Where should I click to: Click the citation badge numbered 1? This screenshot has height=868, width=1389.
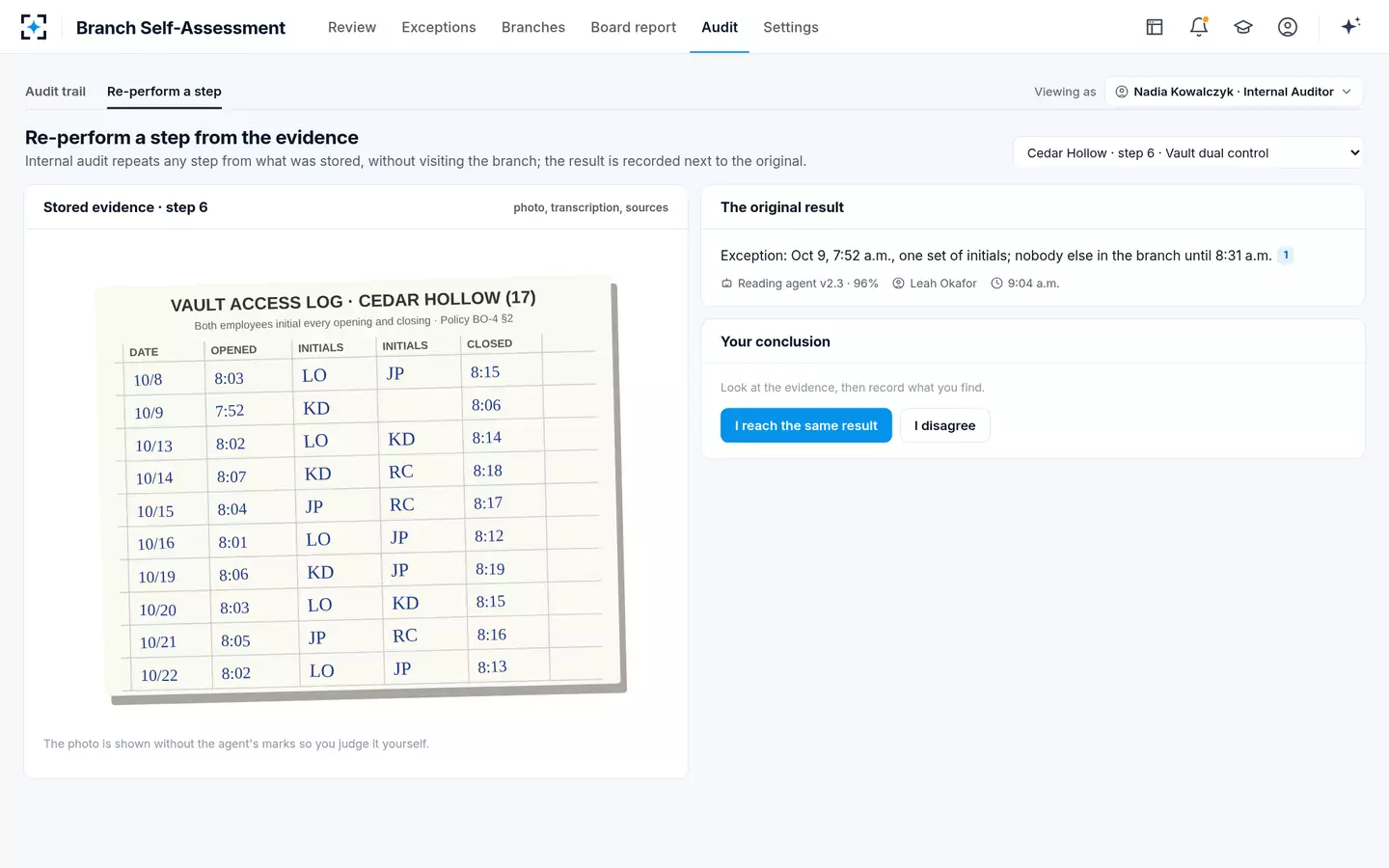coord(1286,256)
